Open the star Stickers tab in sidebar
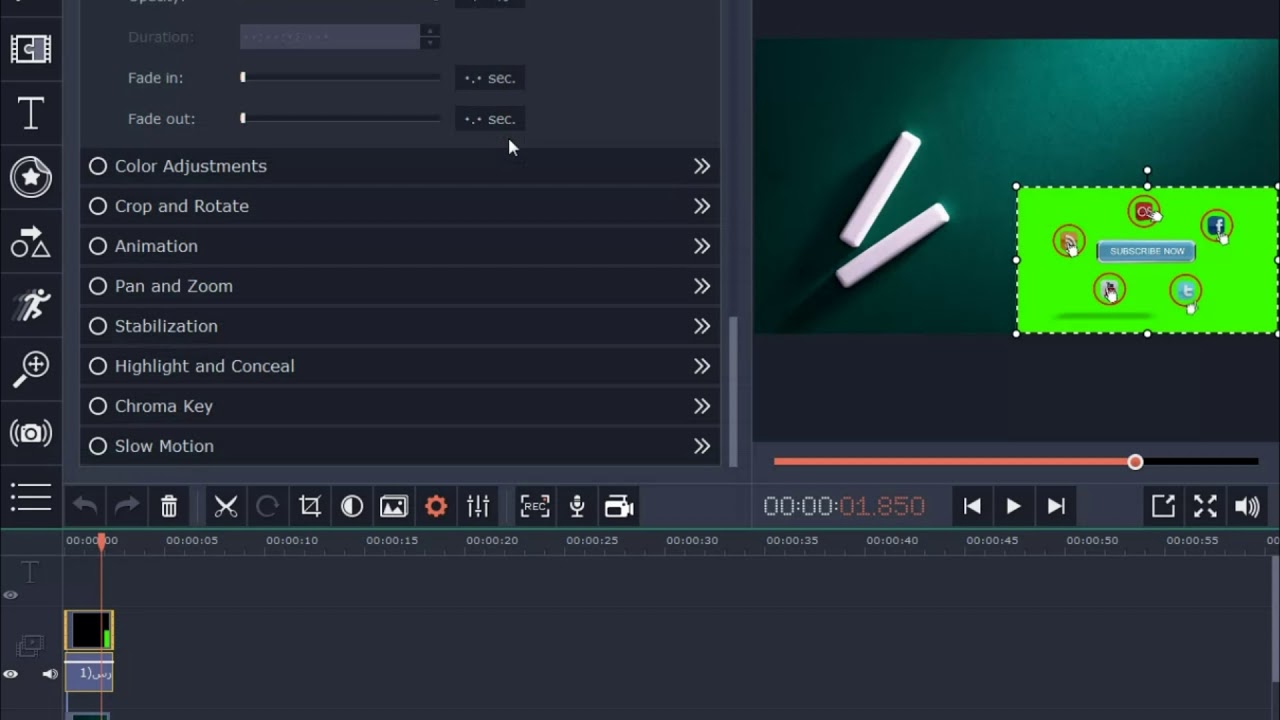This screenshot has width=1280, height=720. pos(31,177)
